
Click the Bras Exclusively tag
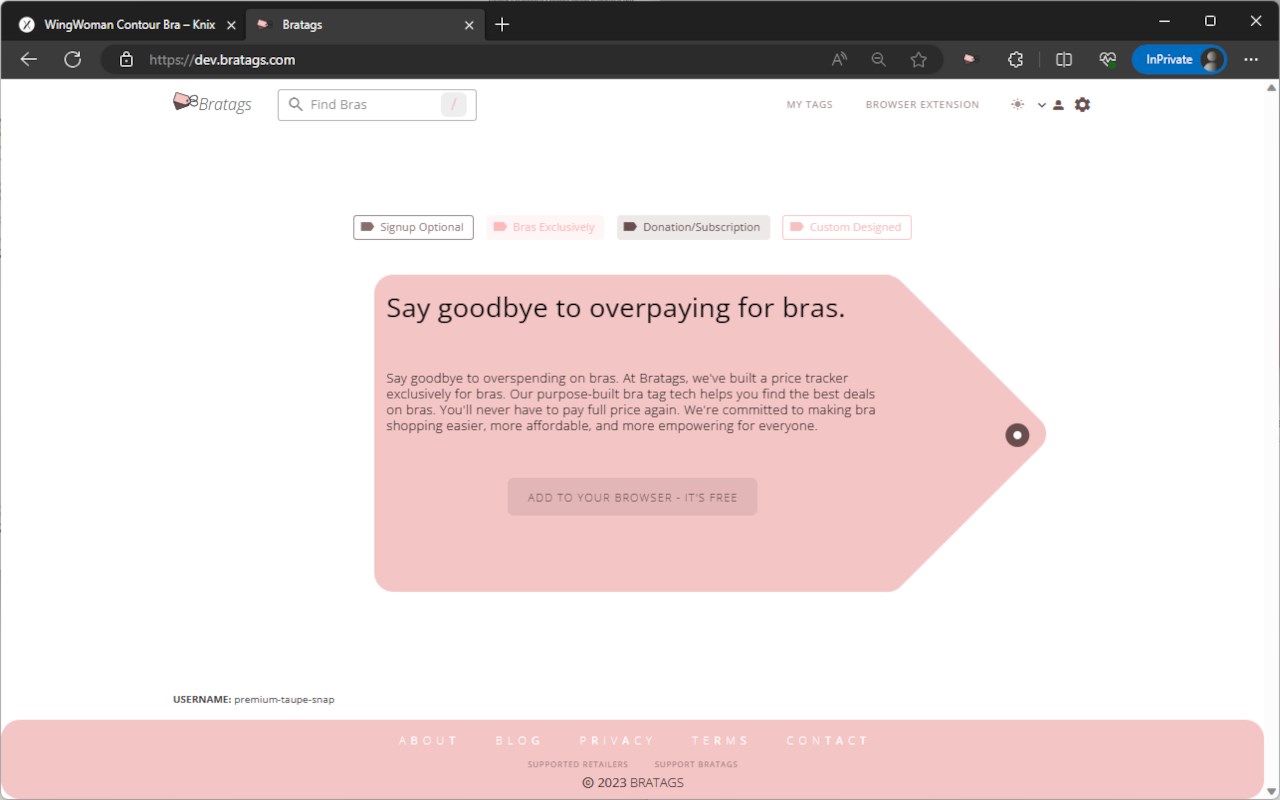[545, 227]
